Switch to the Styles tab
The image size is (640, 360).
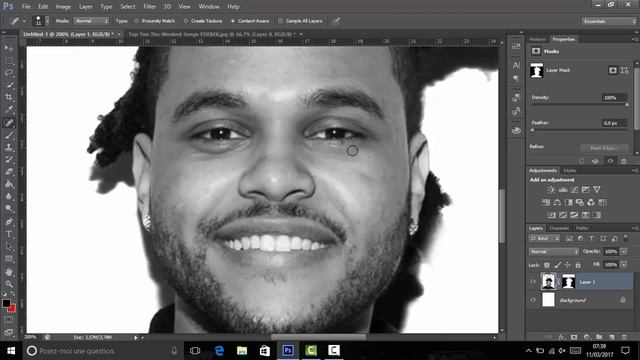tap(570, 171)
